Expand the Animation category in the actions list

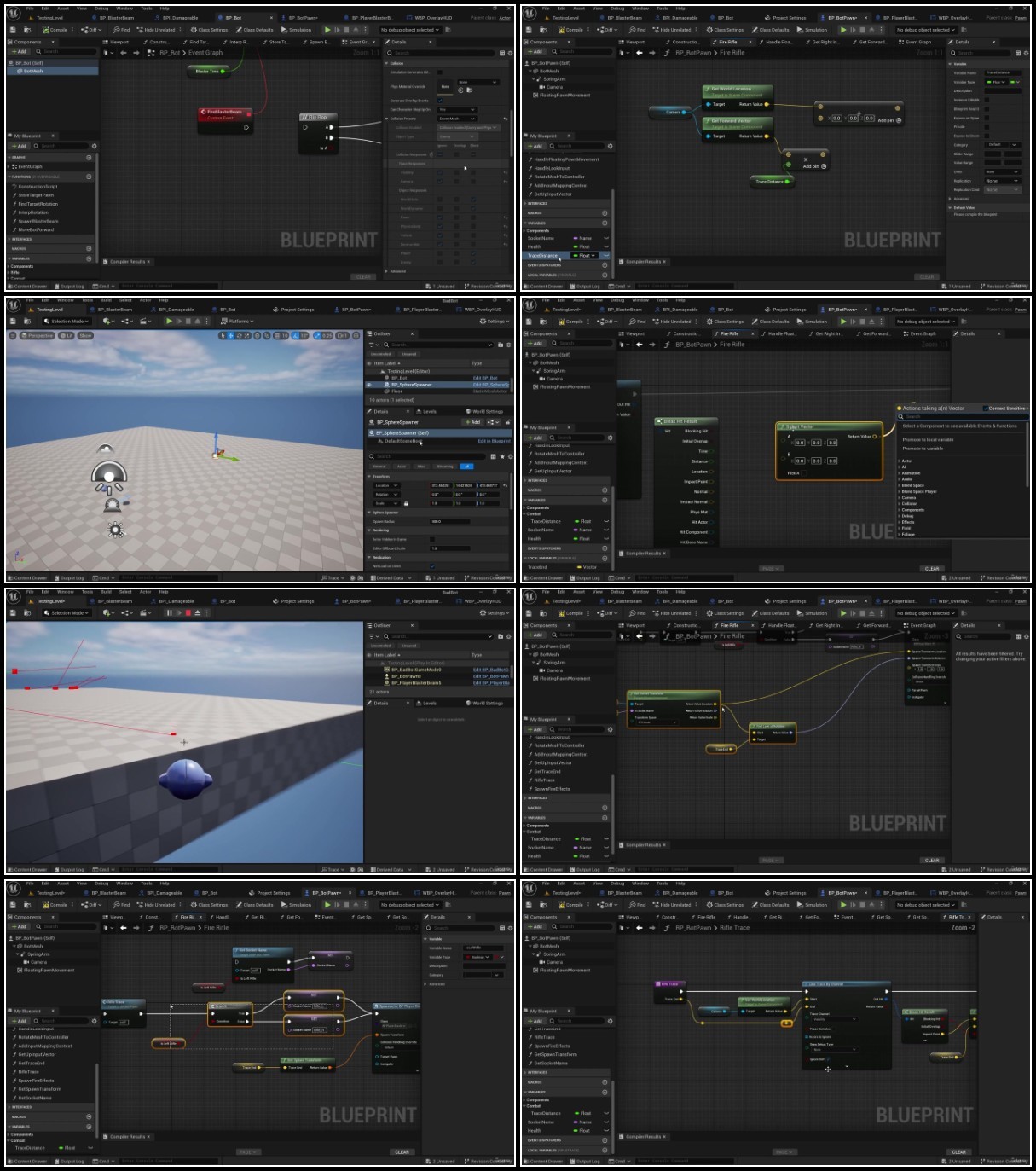click(909, 473)
